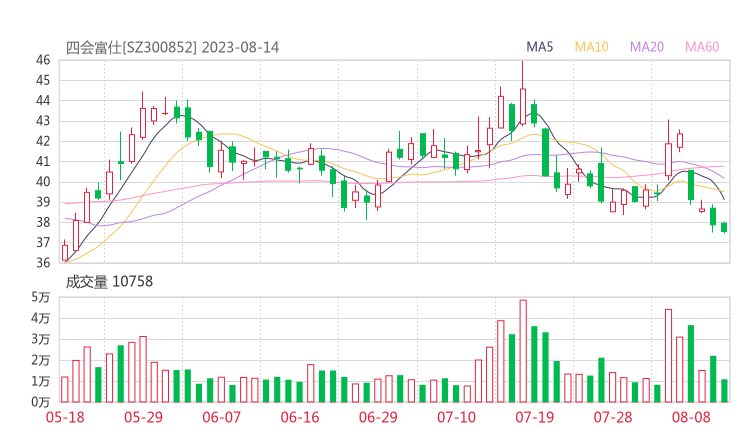Click the 41 price axis label
The image size is (740, 440).
point(43,161)
